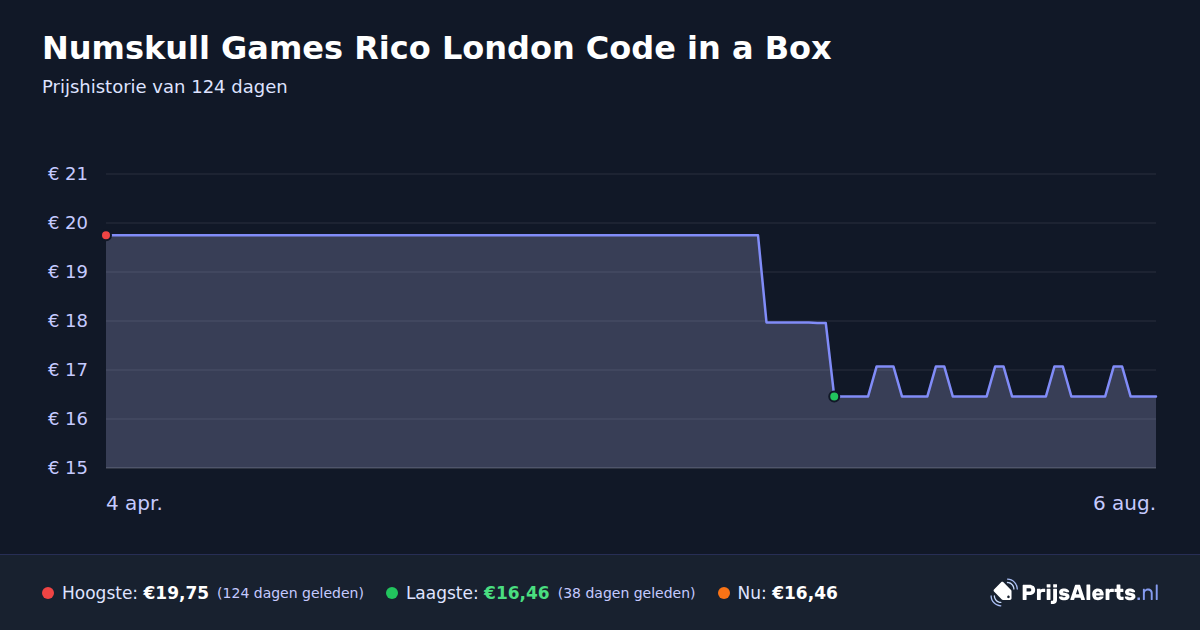Click the PrijsAlerts tag logo icon
The image size is (1200, 630).
tap(1003, 592)
